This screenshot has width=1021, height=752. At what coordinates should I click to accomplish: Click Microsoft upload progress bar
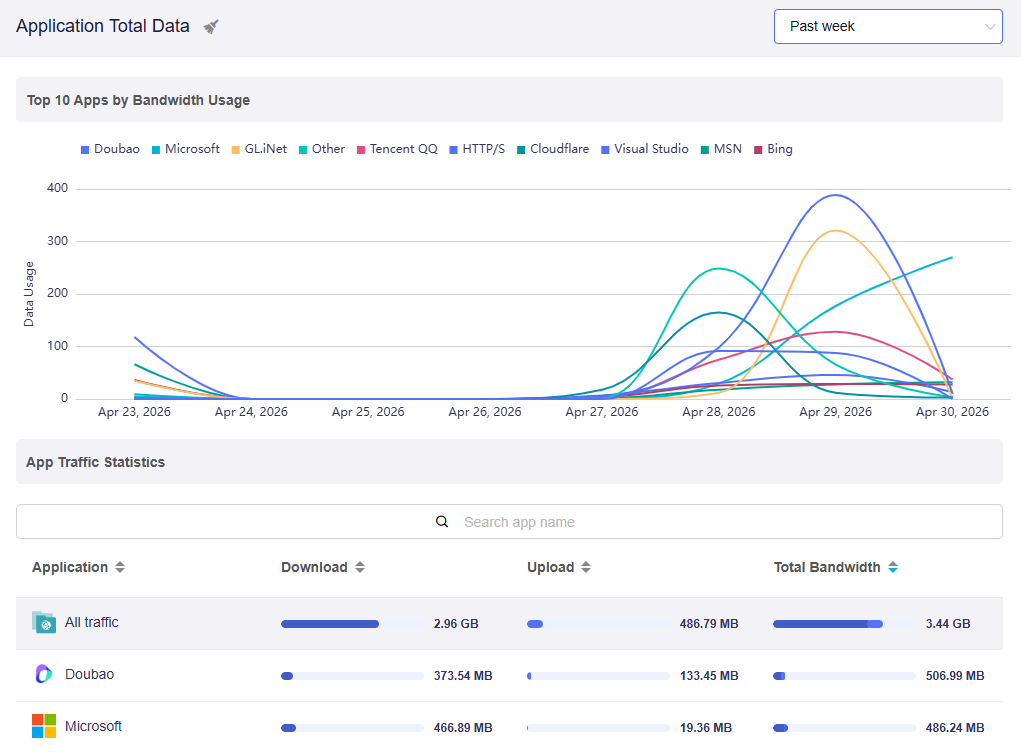point(598,728)
